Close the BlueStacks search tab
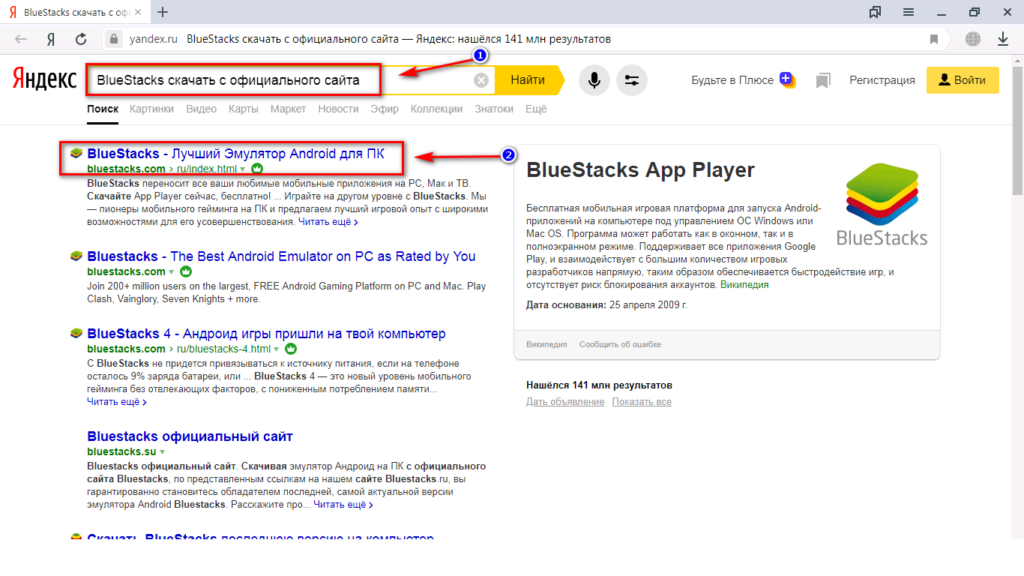Screen dimensions: 1024x576 point(138,12)
